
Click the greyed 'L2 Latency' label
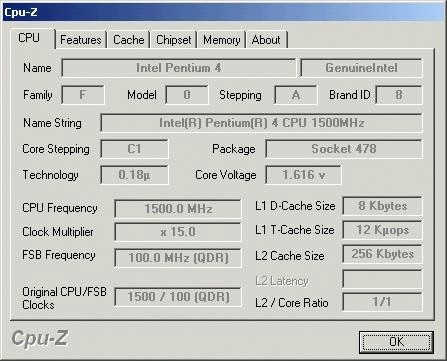click(282, 281)
